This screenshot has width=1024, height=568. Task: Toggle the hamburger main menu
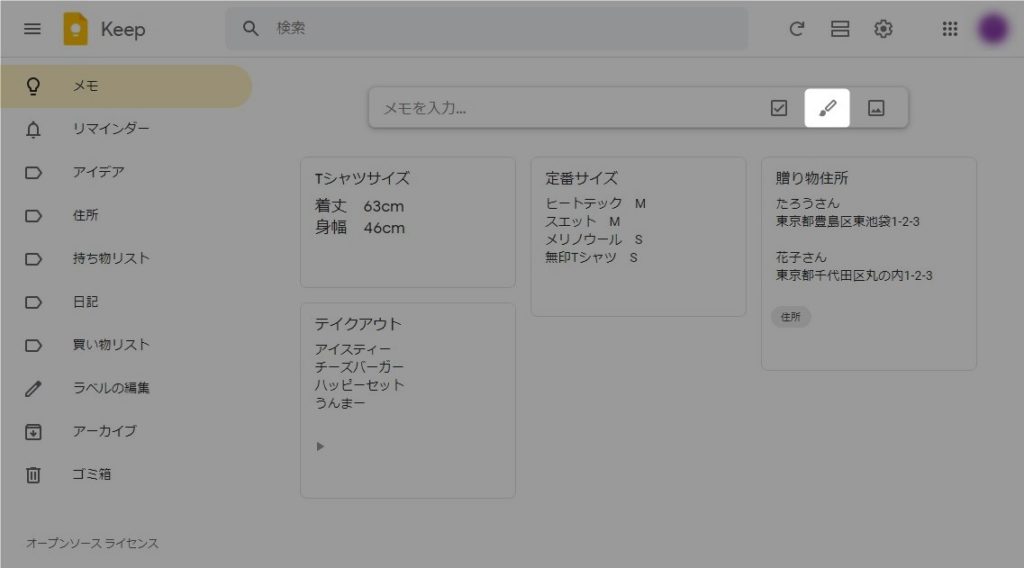[x=32, y=29]
